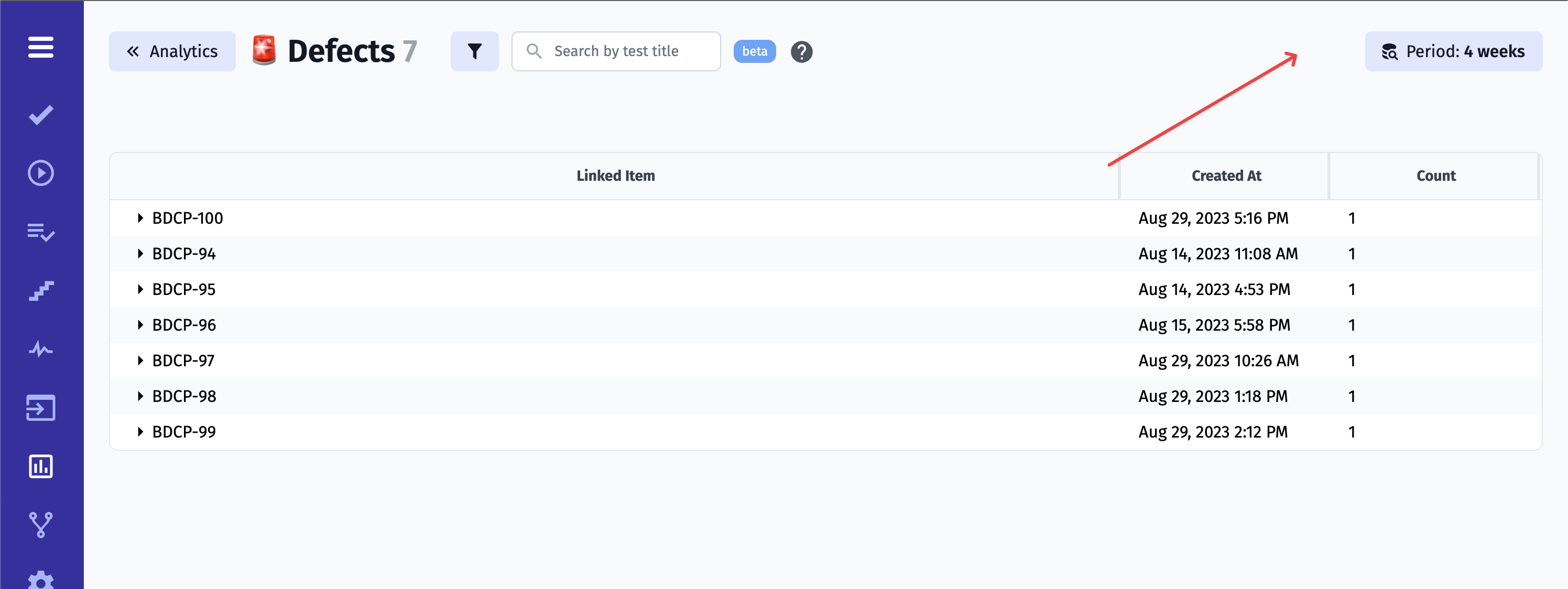Focus the Search by test title field
This screenshot has height=589, width=1568.
[616, 51]
